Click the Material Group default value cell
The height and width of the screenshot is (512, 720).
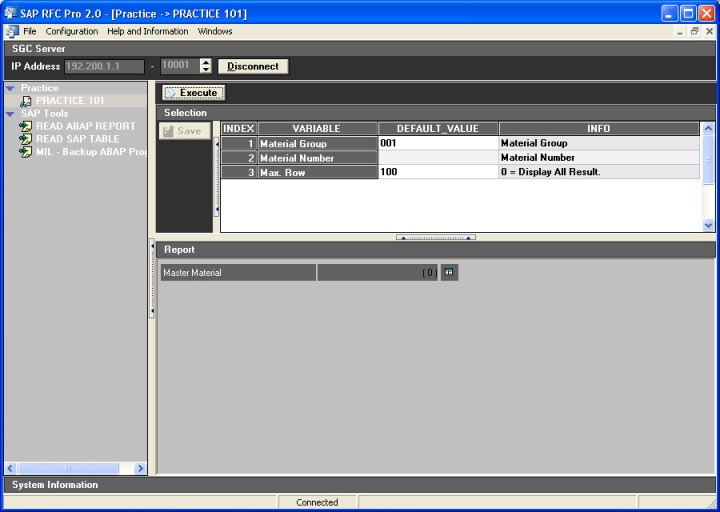438,143
